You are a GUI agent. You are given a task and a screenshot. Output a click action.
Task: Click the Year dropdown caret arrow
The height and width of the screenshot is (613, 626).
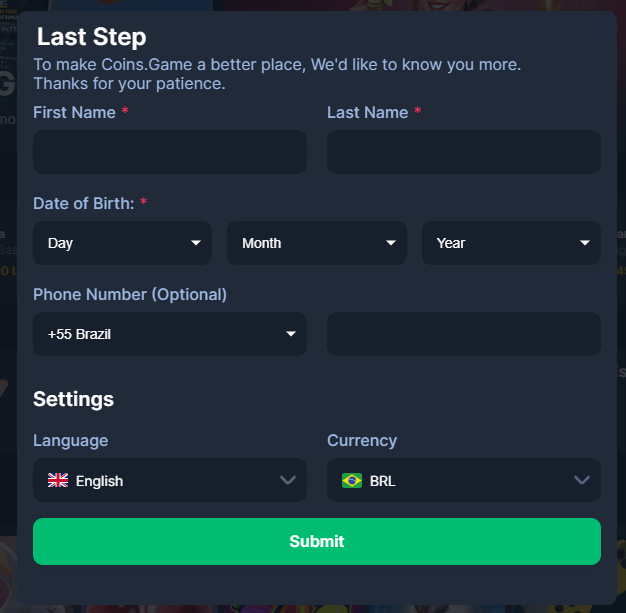[x=585, y=243]
